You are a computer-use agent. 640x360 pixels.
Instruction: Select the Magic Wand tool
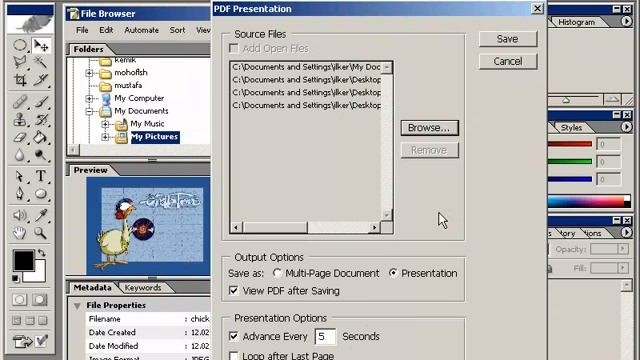[x=41, y=62]
